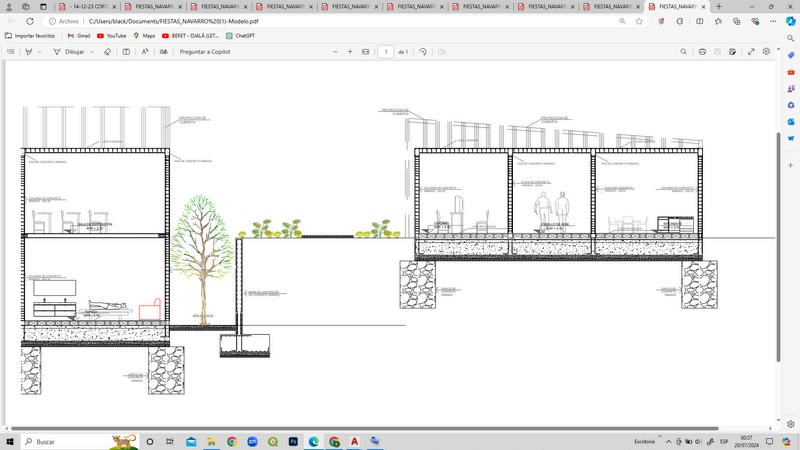Open the Maps bookmark
The image size is (800, 450).
[144, 36]
